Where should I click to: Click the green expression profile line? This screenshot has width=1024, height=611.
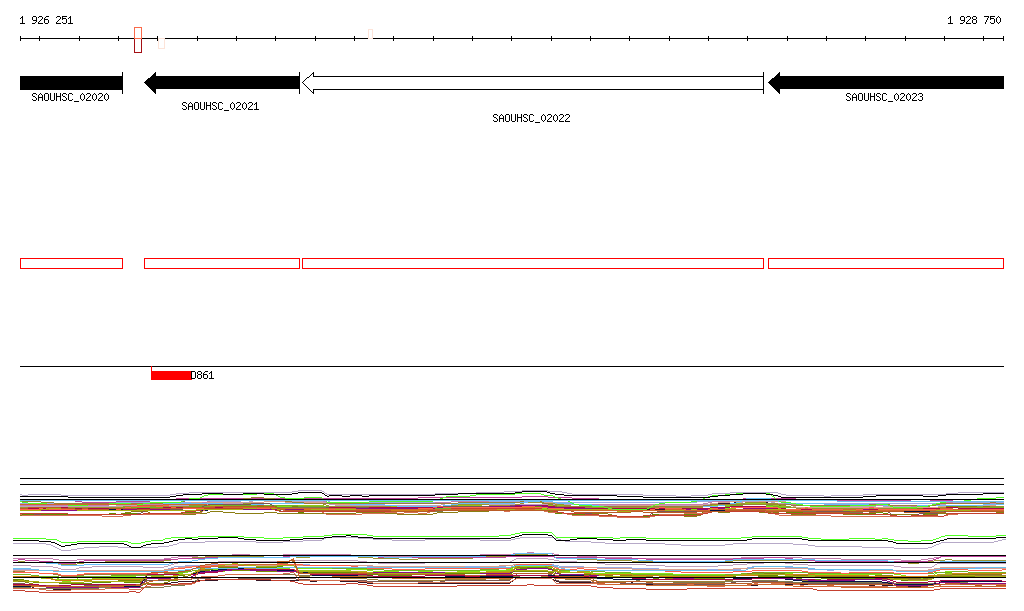coord(509,537)
